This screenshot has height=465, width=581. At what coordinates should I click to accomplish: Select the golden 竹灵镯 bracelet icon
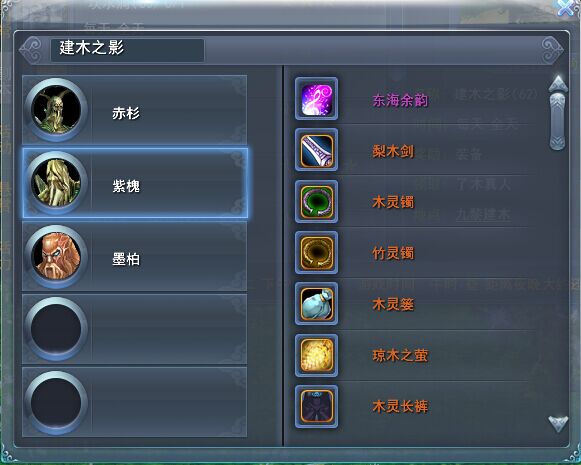(x=316, y=253)
